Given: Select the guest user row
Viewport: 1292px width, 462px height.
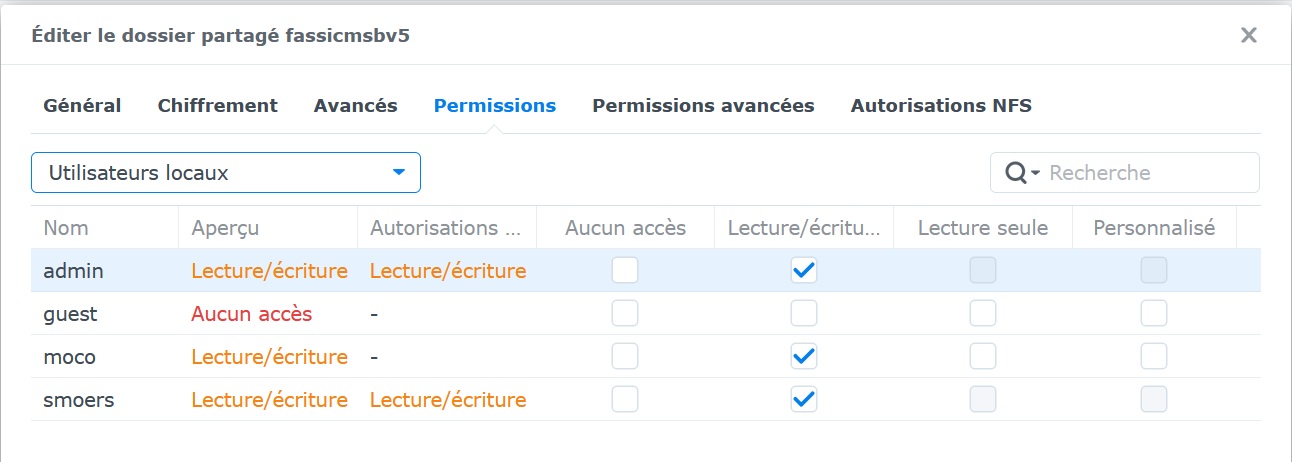Looking at the screenshot, I should point(646,314).
